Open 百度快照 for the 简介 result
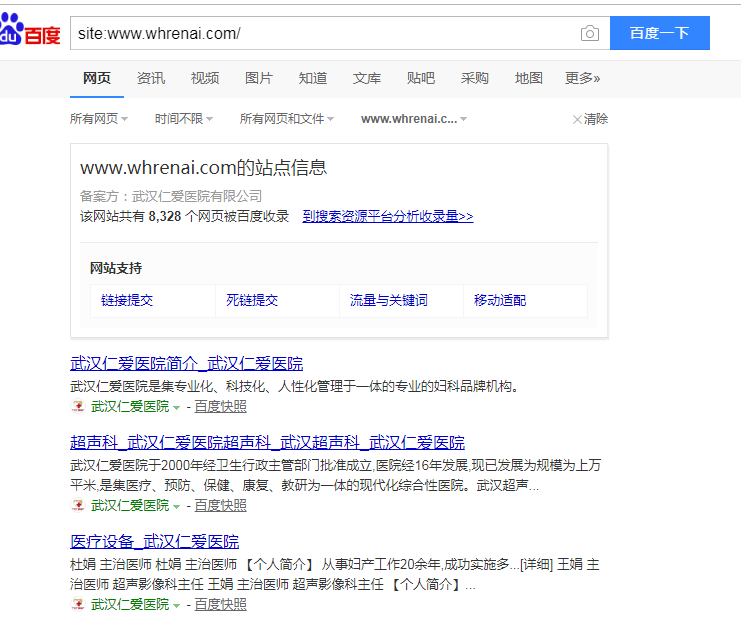The height and width of the screenshot is (620, 741). pos(220,406)
